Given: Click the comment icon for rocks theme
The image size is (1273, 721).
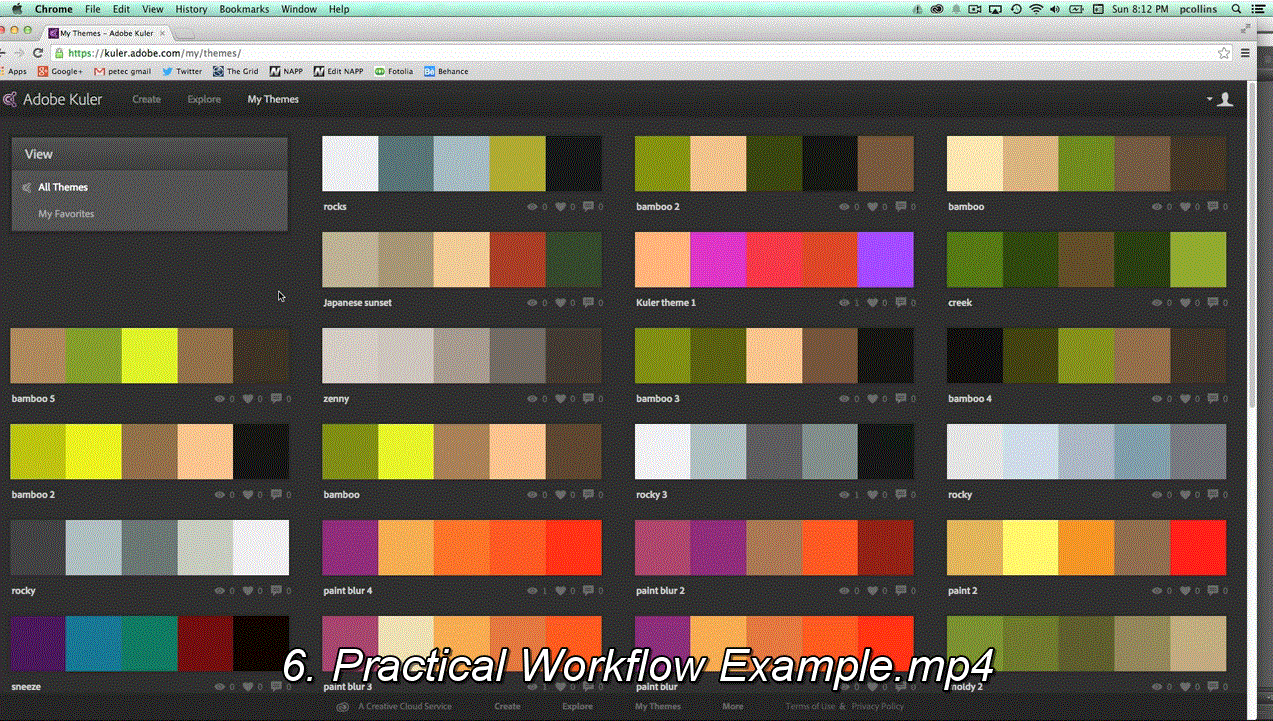Looking at the screenshot, I should pyautogui.click(x=588, y=207).
